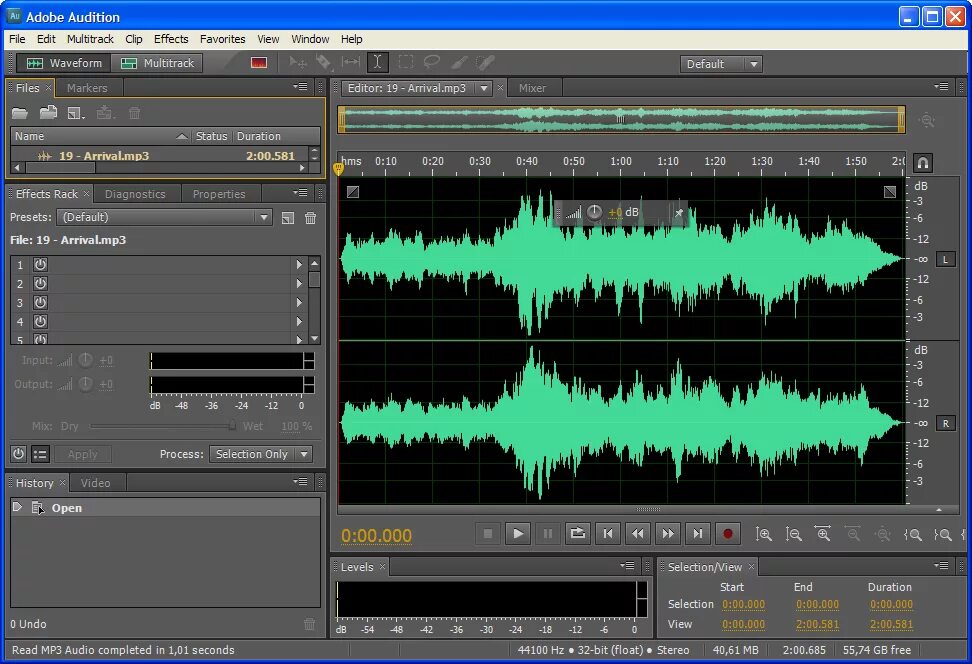Toggle power for effect slot 3
This screenshot has height=664, width=972.
click(x=40, y=303)
